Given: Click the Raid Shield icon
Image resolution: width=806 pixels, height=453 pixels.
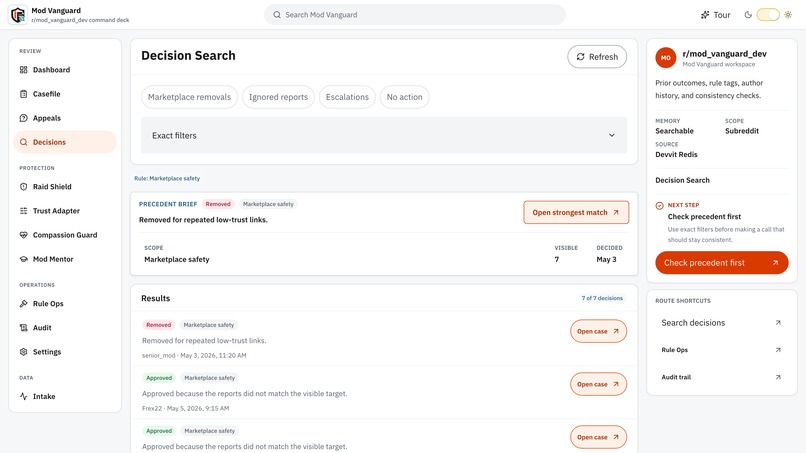Looking at the screenshot, I should (x=24, y=187).
